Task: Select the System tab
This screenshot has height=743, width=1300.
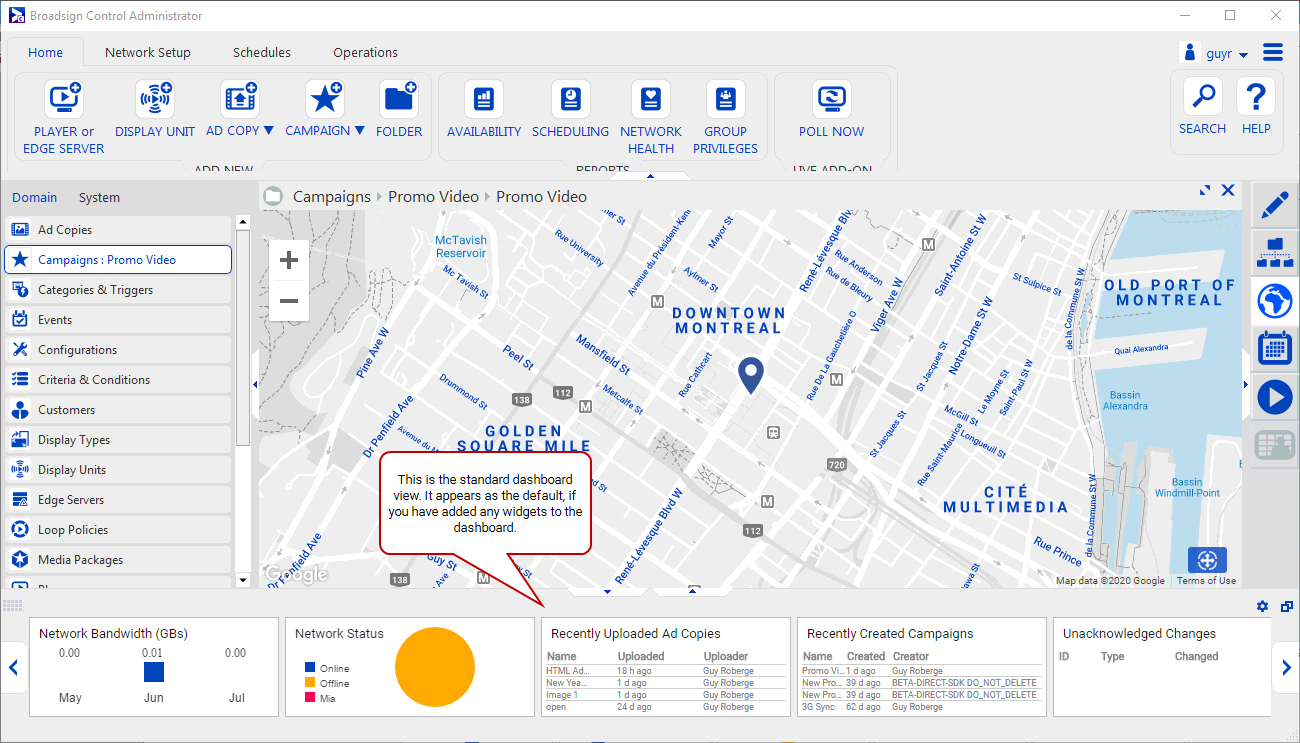Action: [x=99, y=197]
